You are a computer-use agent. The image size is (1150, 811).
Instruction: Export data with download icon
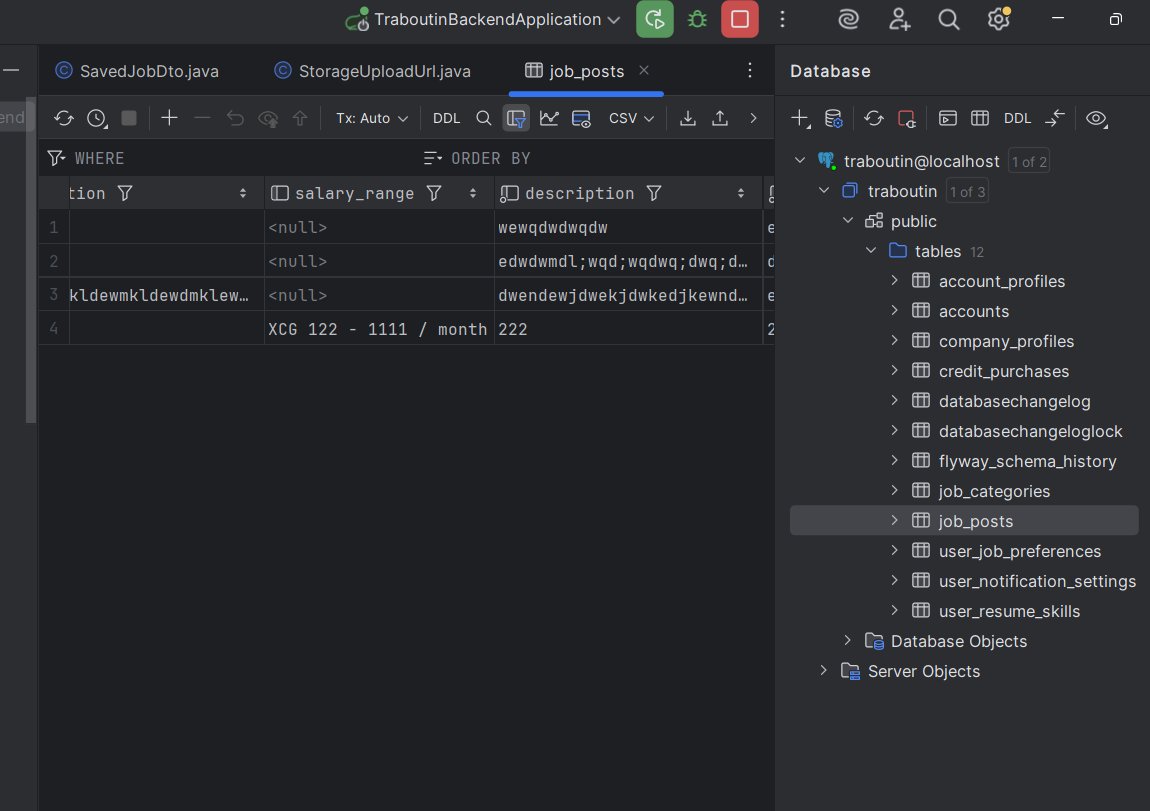(687, 118)
